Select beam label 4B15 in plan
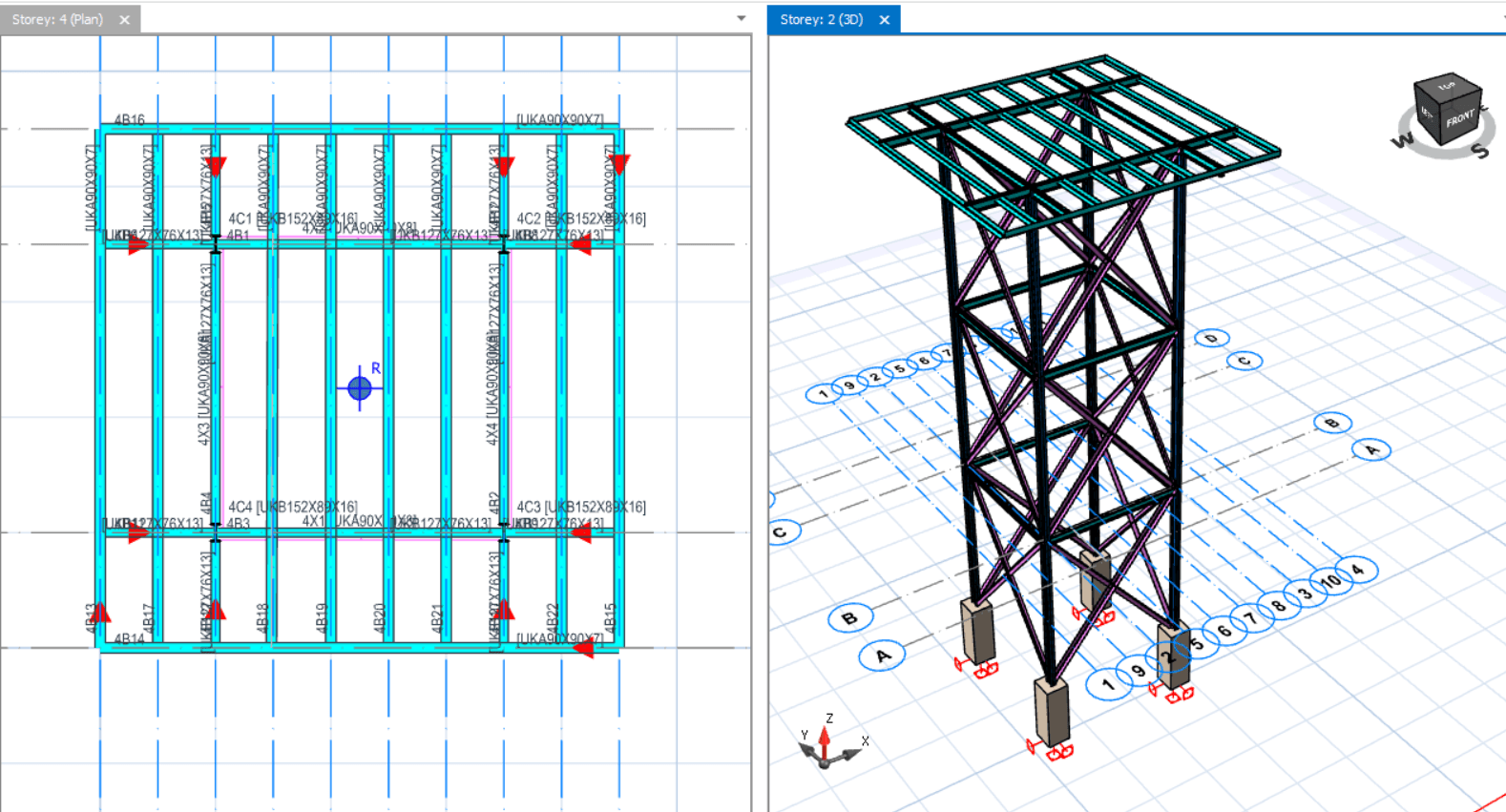The height and width of the screenshot is (812, 1506). click(x=610, y=616)
